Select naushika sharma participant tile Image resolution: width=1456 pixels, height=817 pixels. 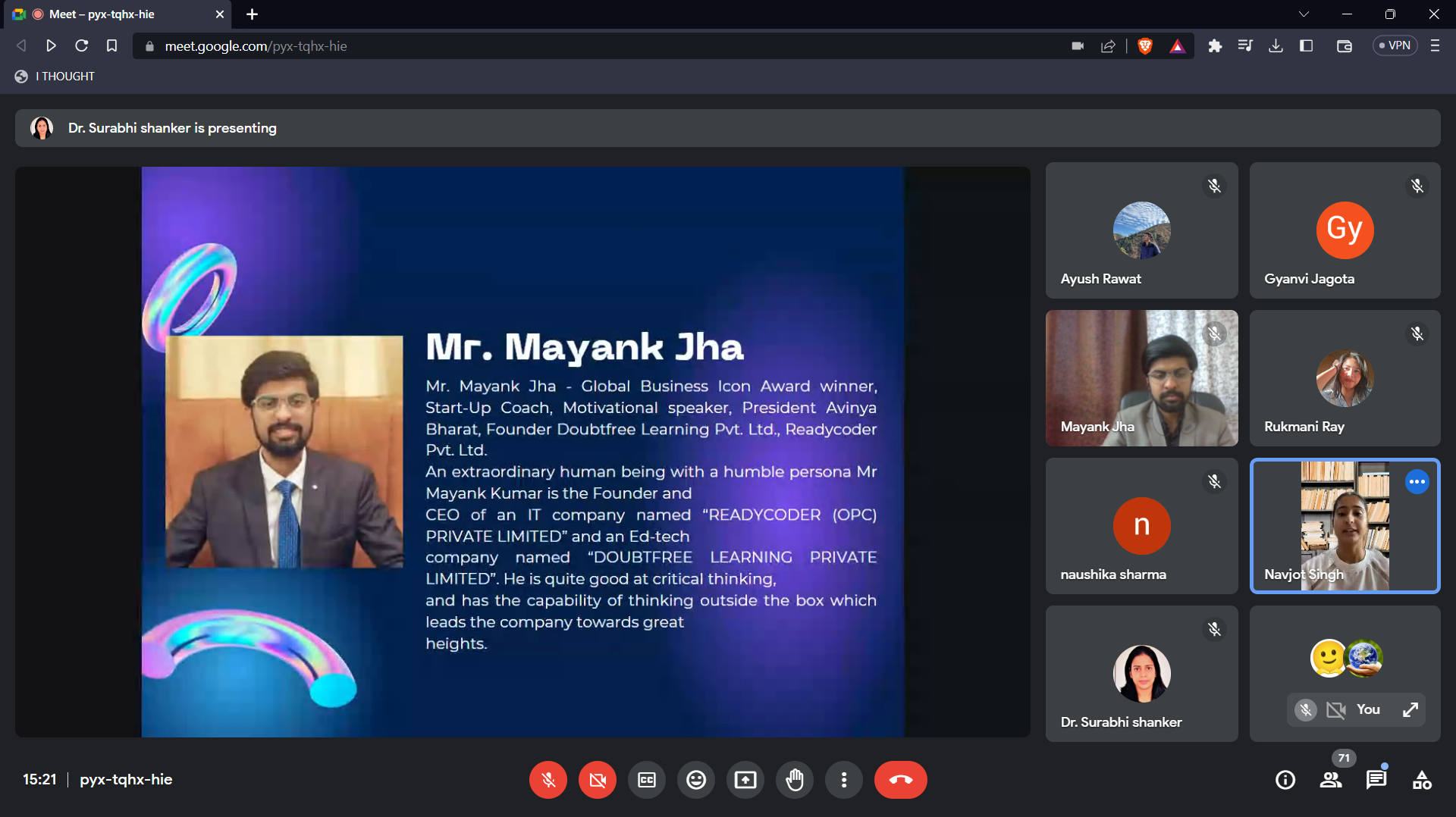coord(1141,526)
